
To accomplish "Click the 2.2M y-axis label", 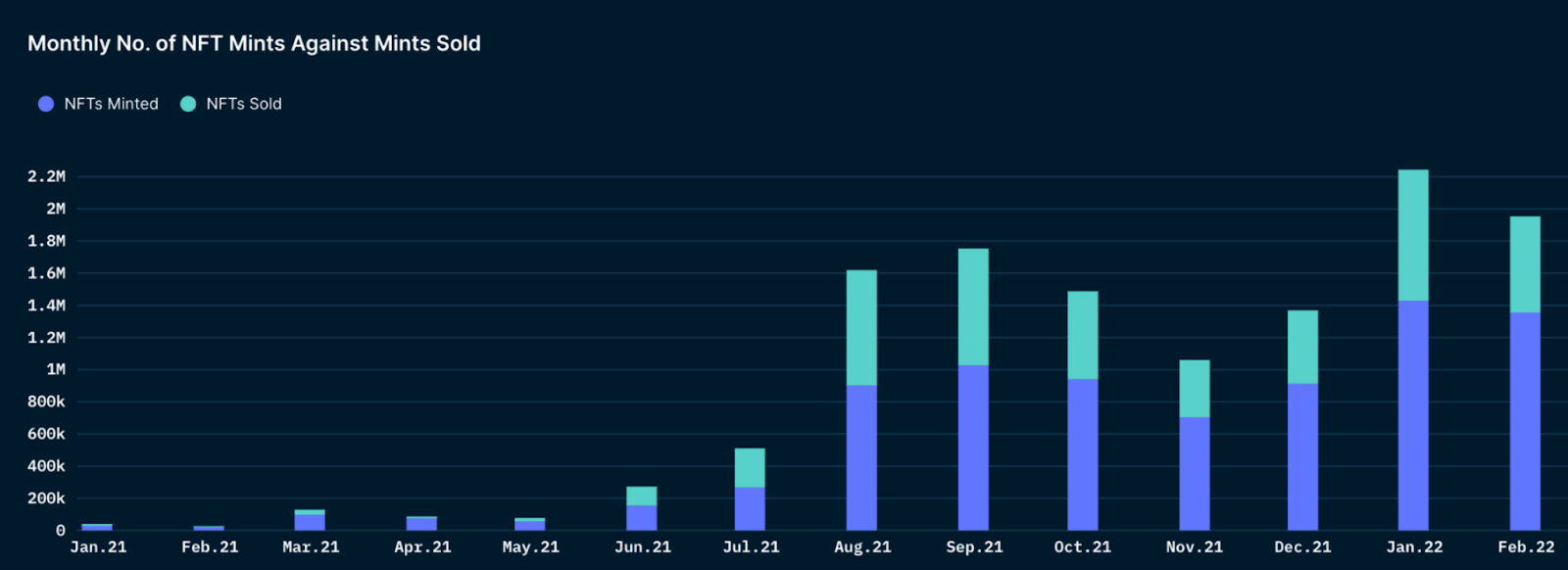I will point(46,176).
